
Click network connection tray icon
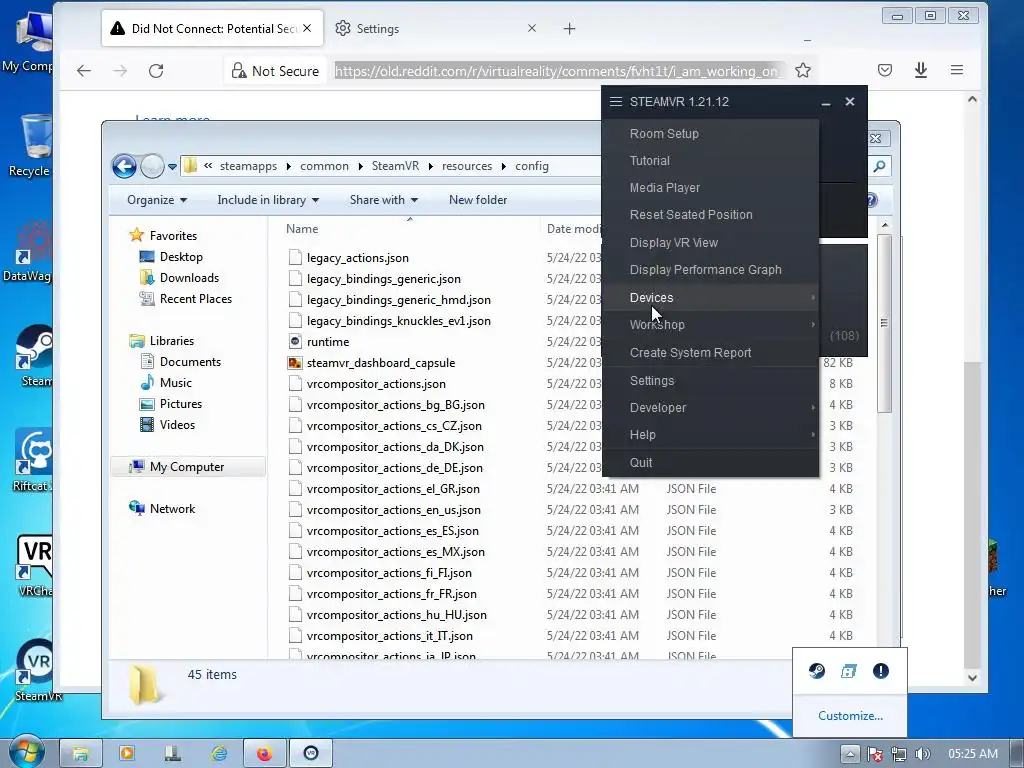(x=899, y=754)
